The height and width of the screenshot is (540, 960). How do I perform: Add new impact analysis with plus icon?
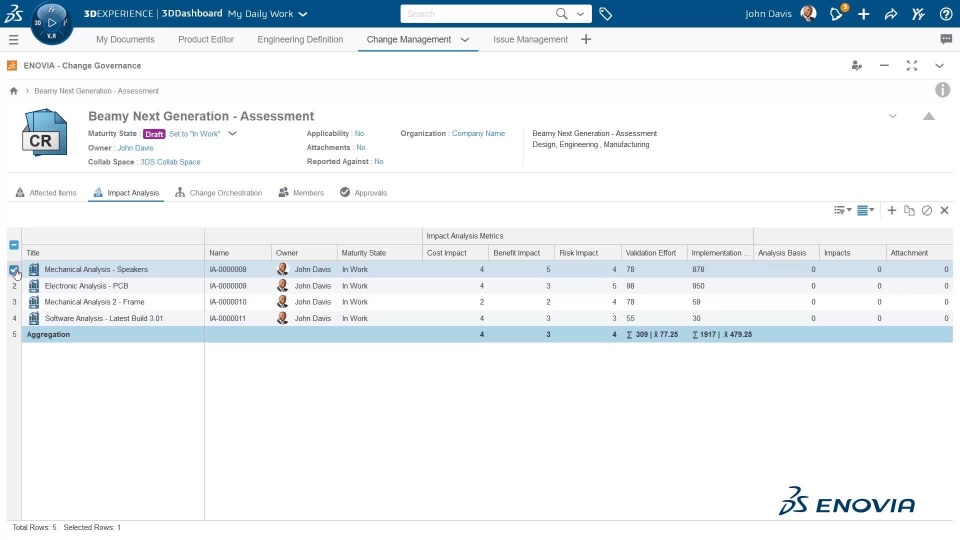tap(892, 210)
